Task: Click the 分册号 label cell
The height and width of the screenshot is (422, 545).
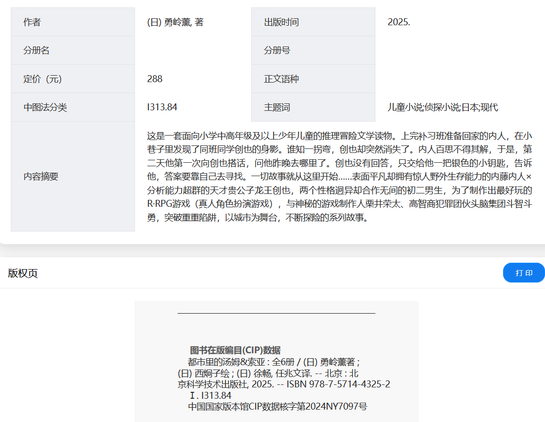Action: 313,50
